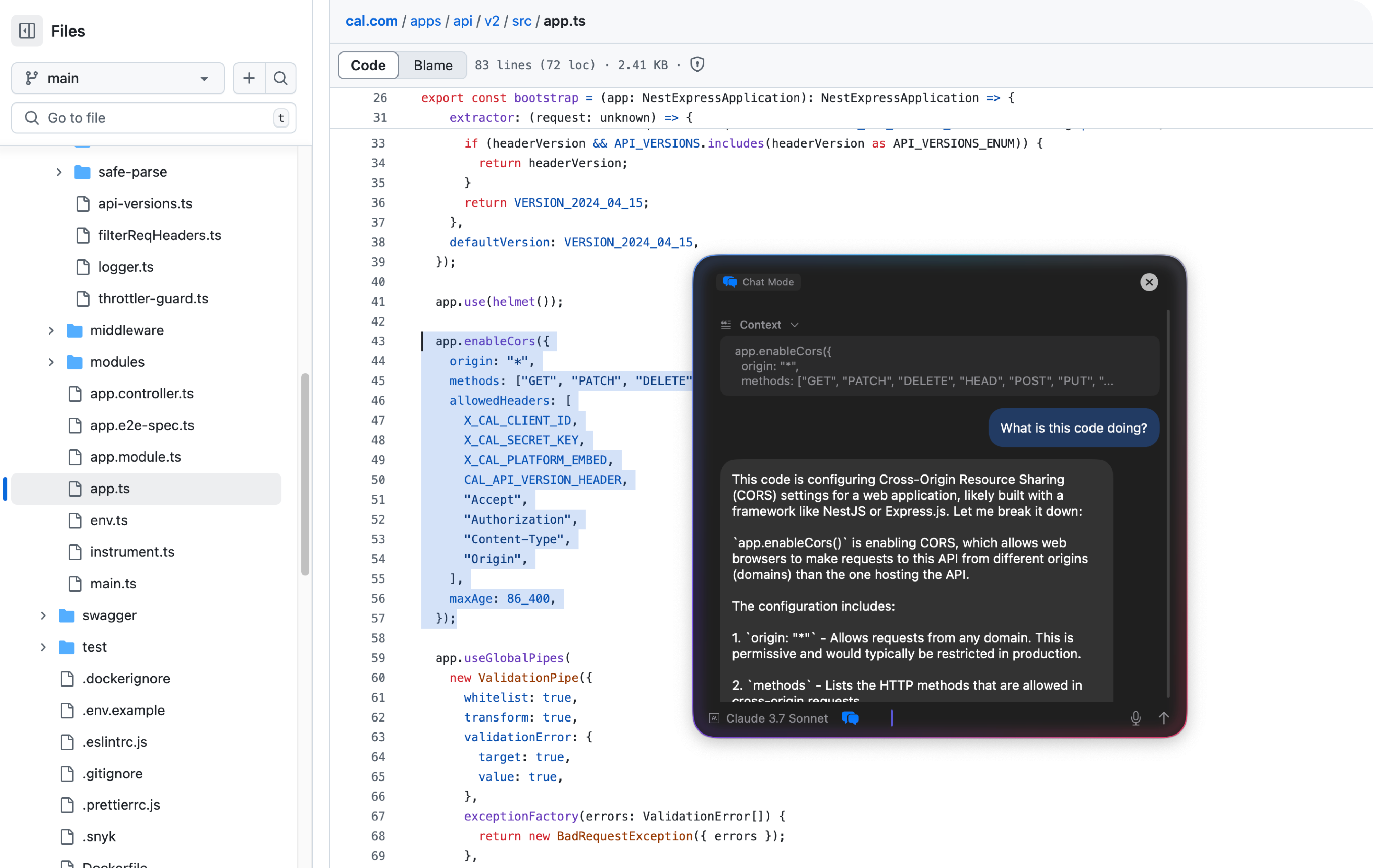Image resolution: width=1373 pixels, height=868 pixels.
Task: Expand the Context section chevron
Action: (795, 325)
